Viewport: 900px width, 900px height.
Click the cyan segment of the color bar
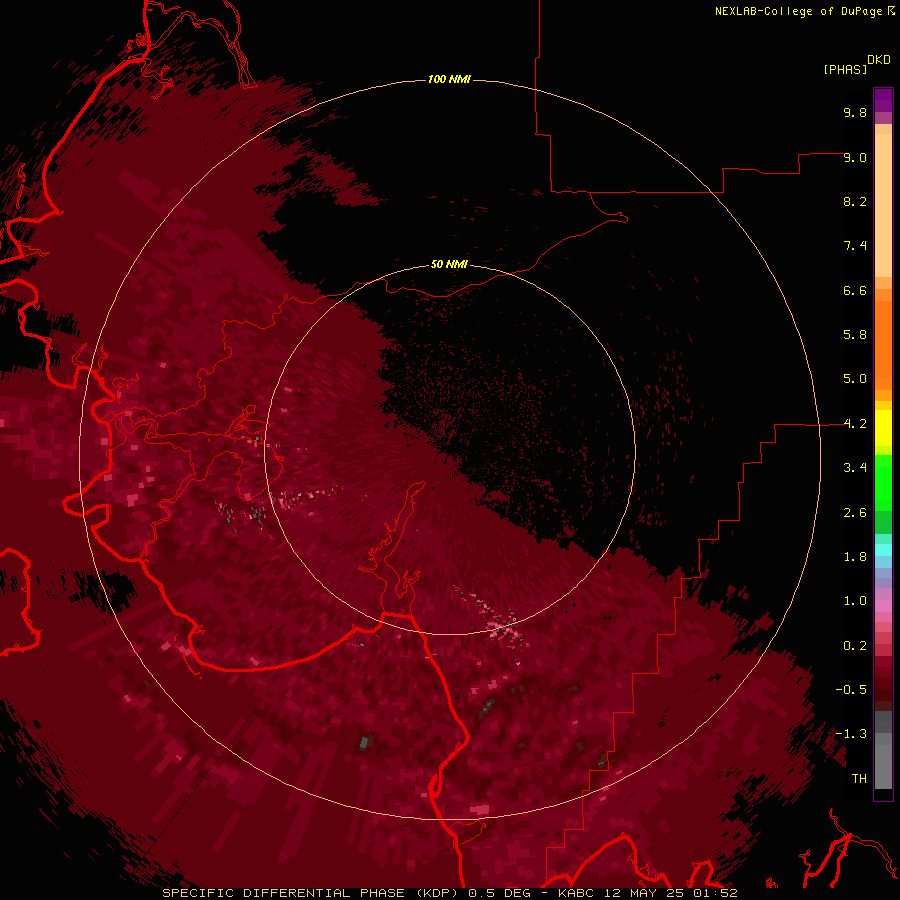pos(883,550)
